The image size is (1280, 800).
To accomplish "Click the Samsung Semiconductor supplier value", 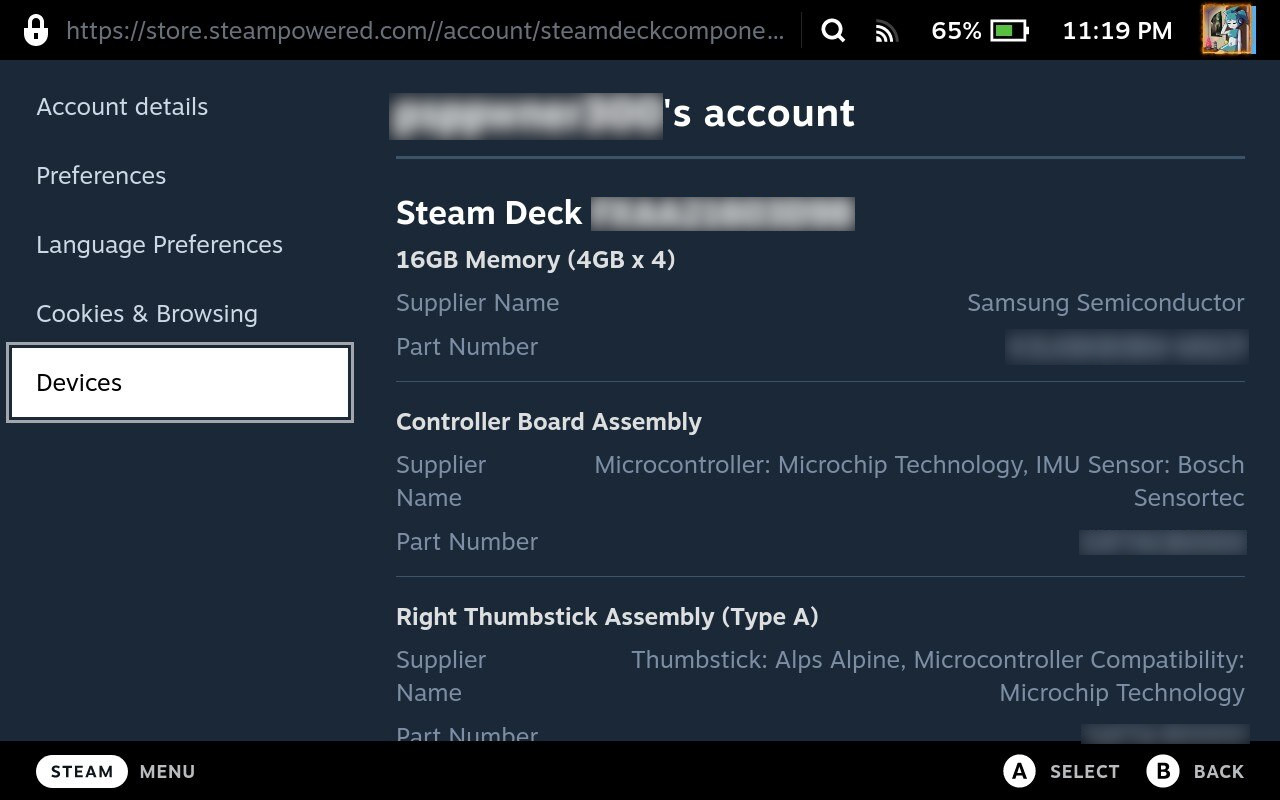I will point(1106,303).
